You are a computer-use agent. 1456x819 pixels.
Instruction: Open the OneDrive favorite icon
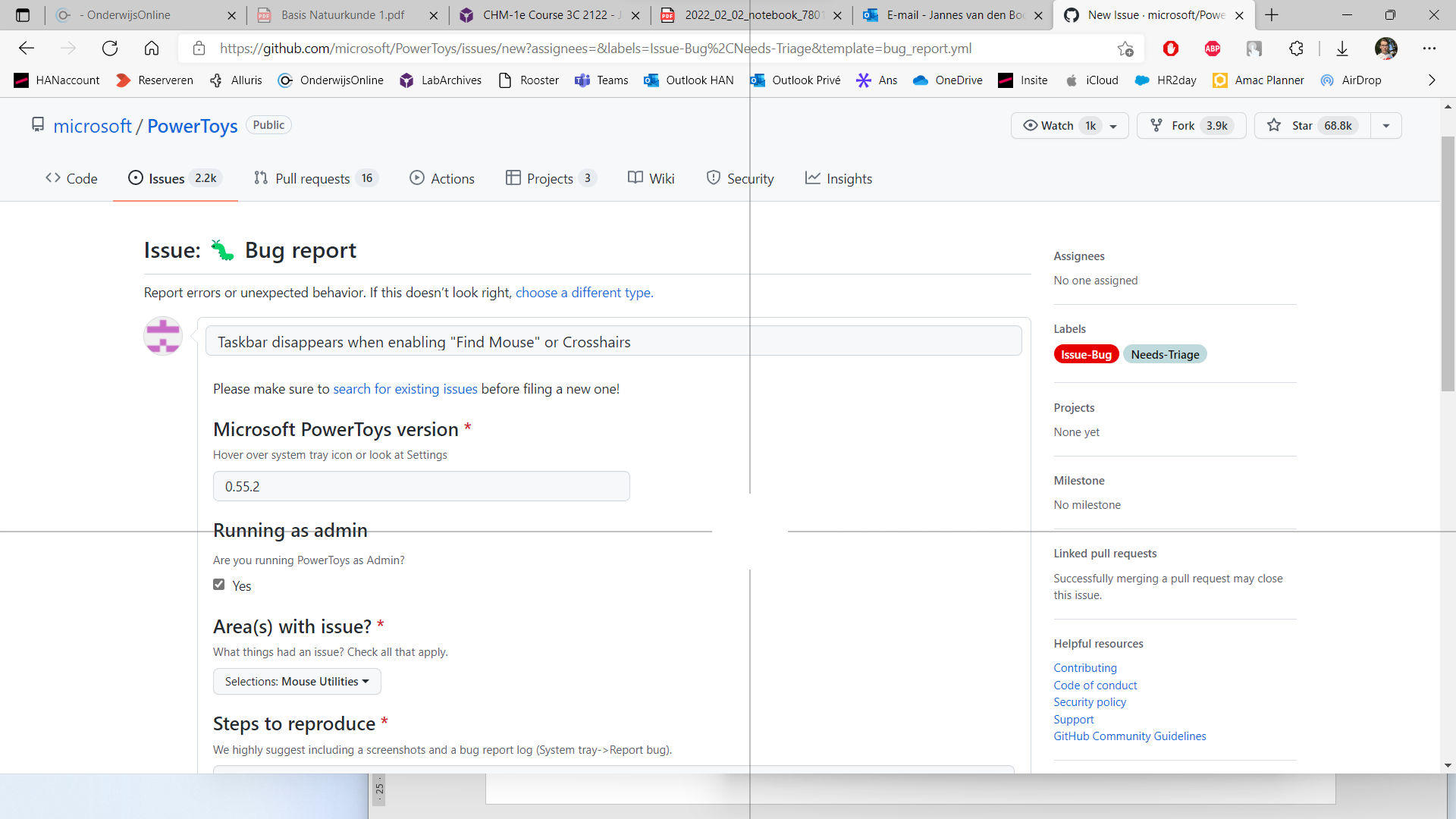click(x=921, y=80)
